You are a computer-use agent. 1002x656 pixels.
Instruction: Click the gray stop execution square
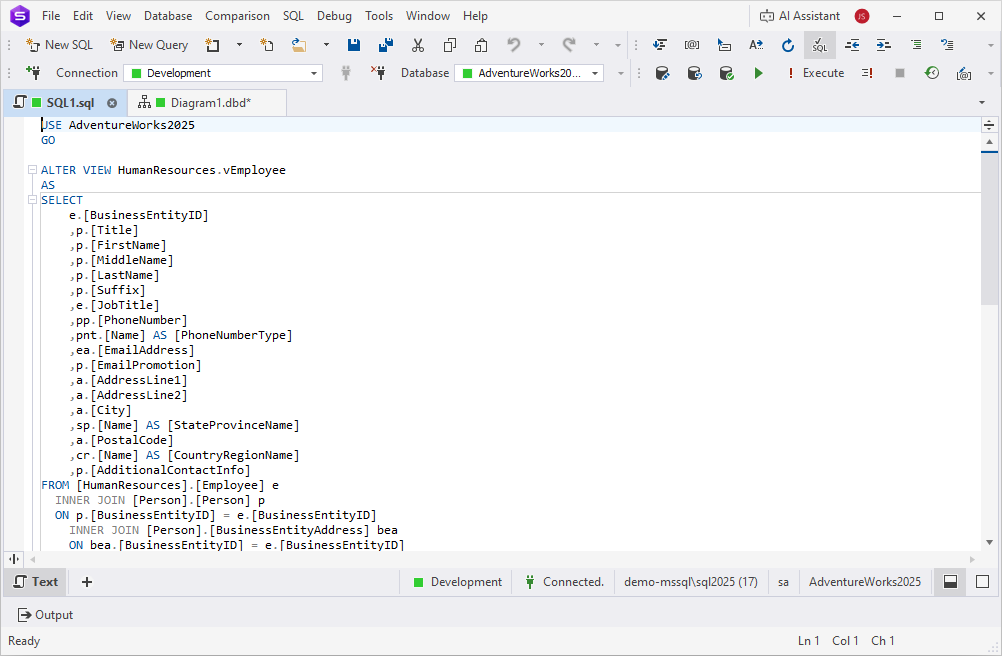point(900,73)
